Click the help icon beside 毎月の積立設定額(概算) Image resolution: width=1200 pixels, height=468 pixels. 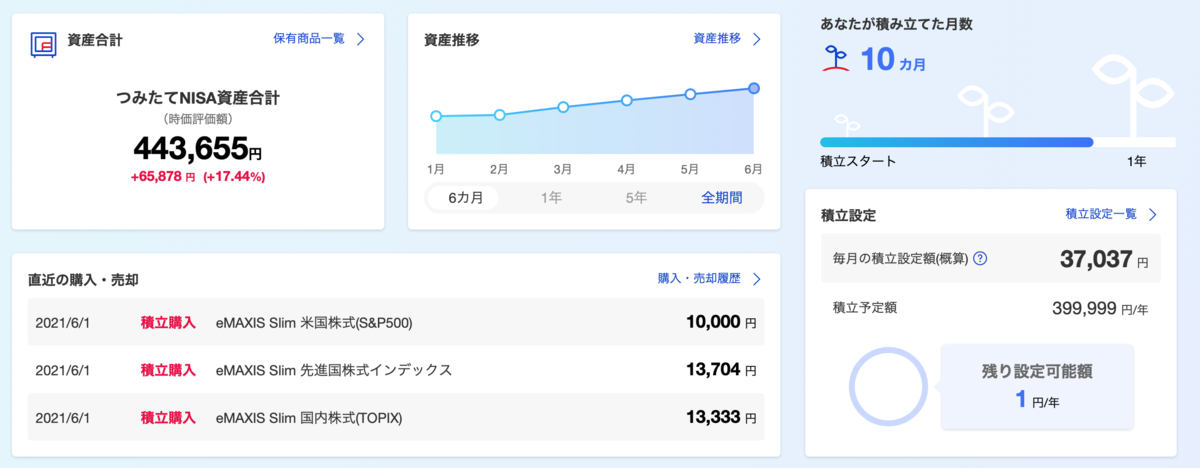pyautogui.click(x=980, y=259)
